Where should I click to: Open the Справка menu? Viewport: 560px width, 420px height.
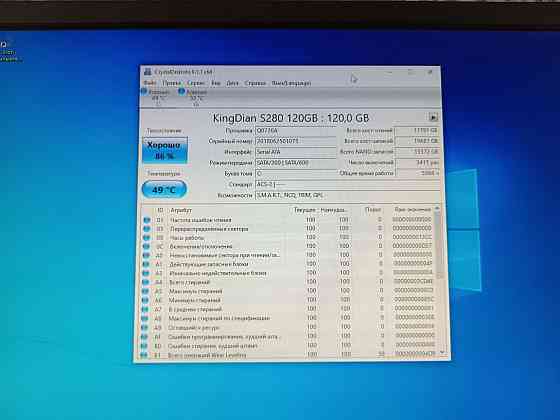[255, 83]
